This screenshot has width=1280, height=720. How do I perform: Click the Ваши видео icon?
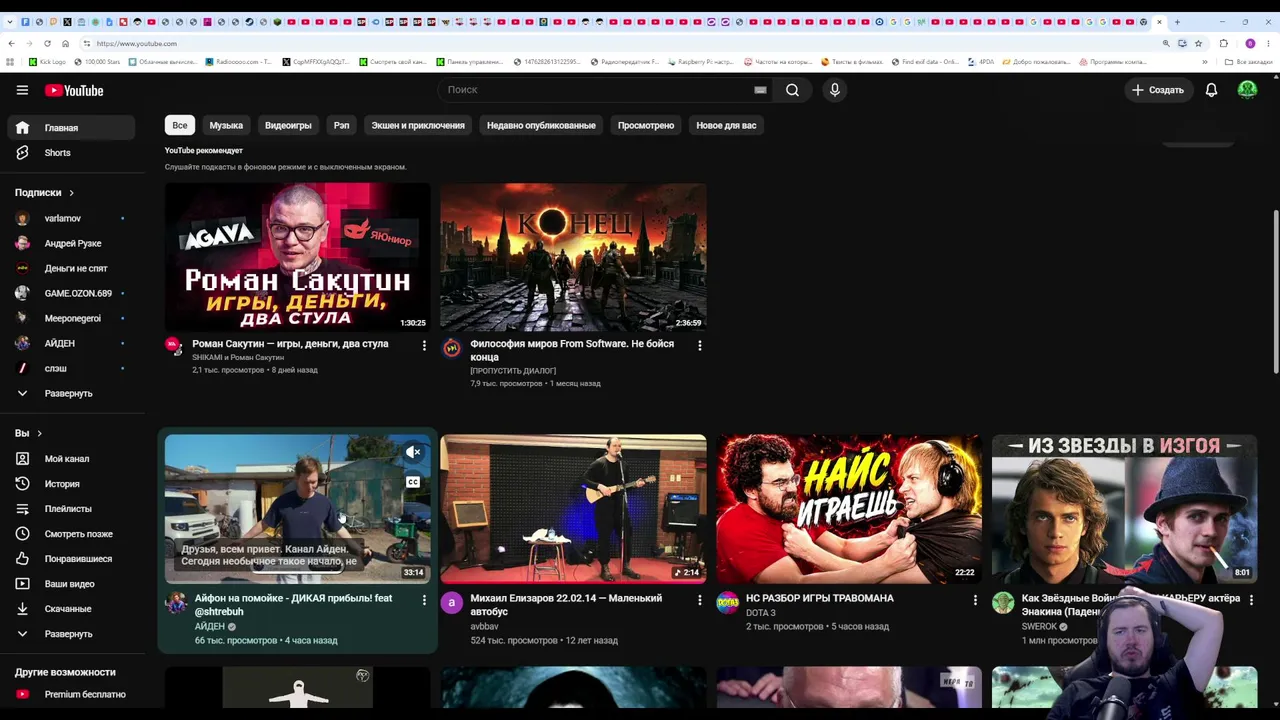pyautogui.click(x=22, y=584)
